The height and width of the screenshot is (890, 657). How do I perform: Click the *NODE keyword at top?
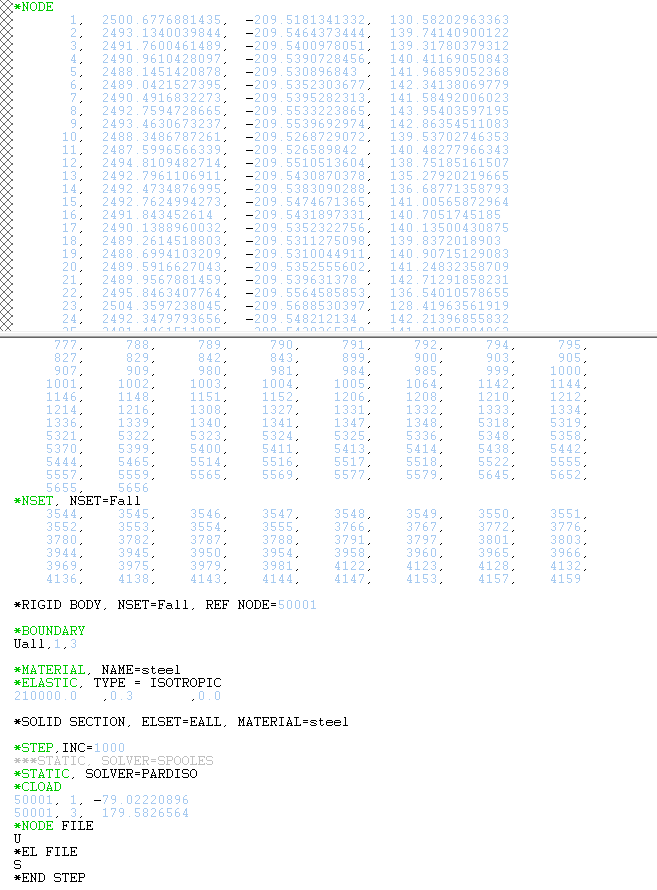coord(33,7)
